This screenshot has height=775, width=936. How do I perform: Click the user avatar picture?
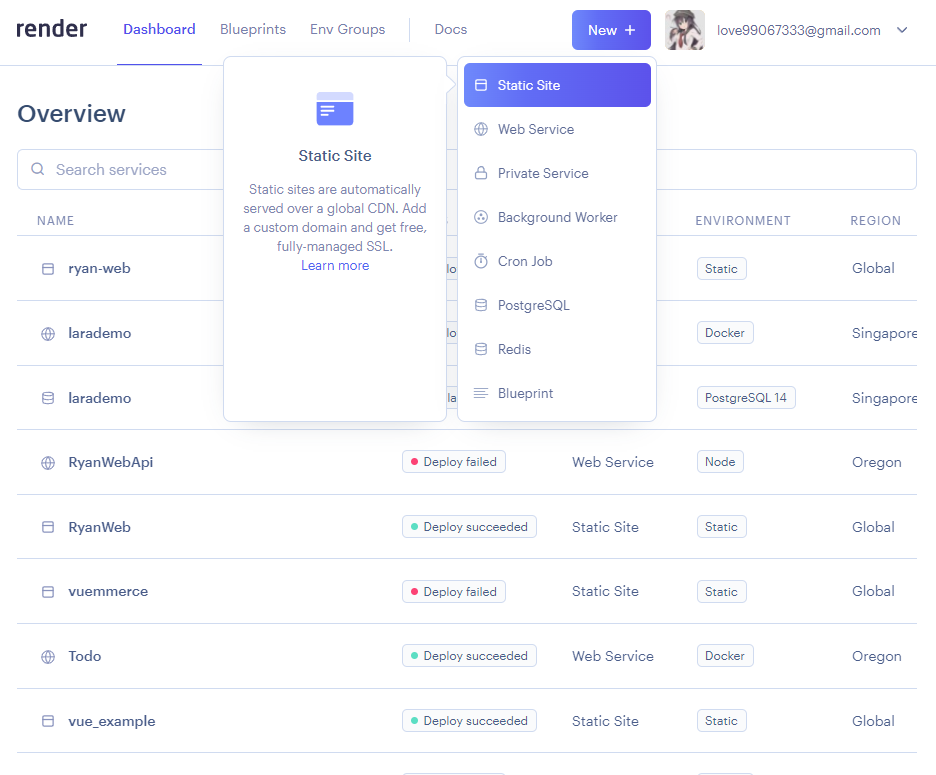685,30
